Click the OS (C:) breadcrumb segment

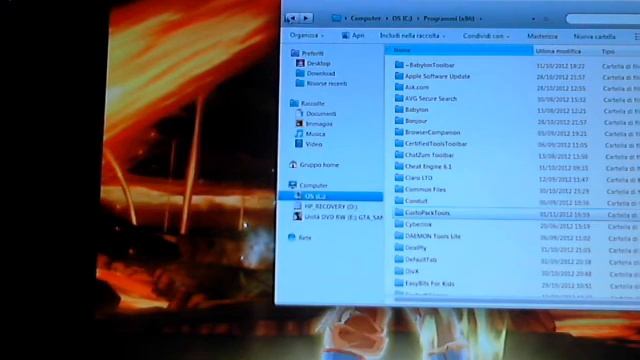pos(402,19)
